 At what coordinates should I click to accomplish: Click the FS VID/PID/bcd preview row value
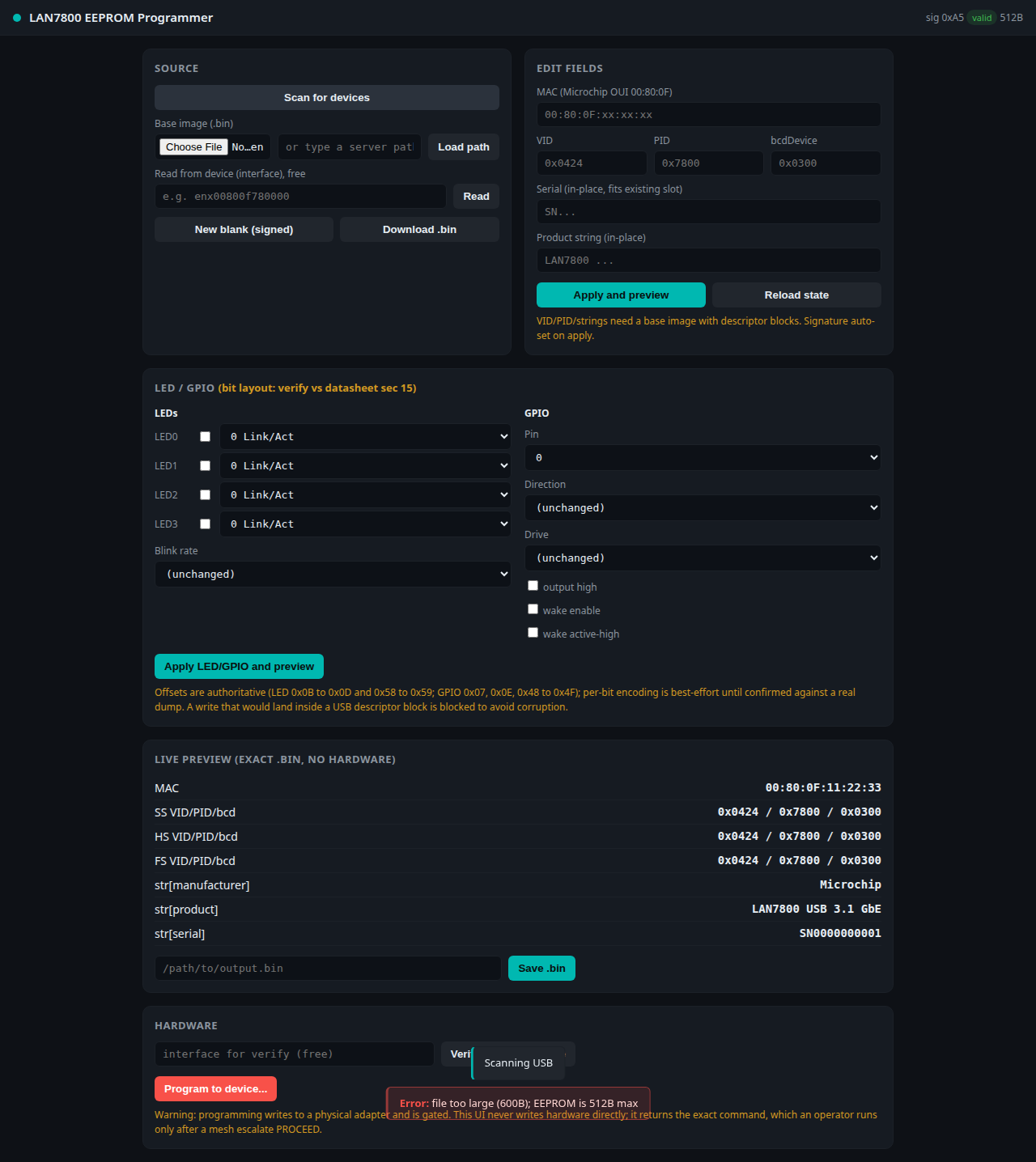pos(800,861)
